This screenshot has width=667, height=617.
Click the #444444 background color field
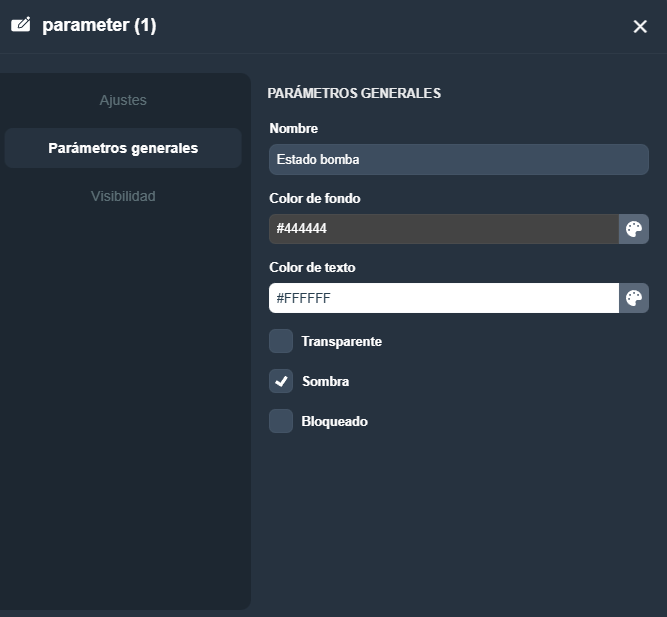click(443, 229)
